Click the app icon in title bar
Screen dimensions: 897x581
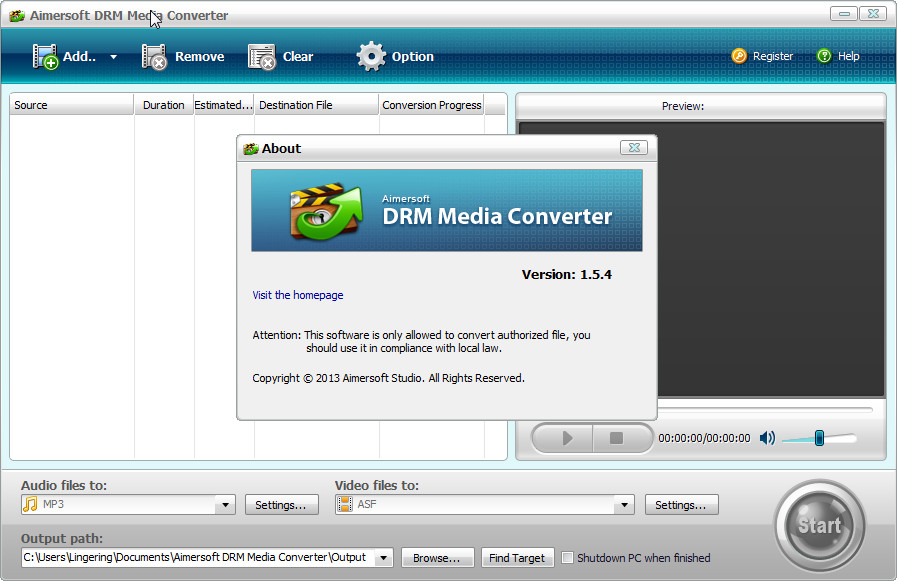tap(17, 15)
